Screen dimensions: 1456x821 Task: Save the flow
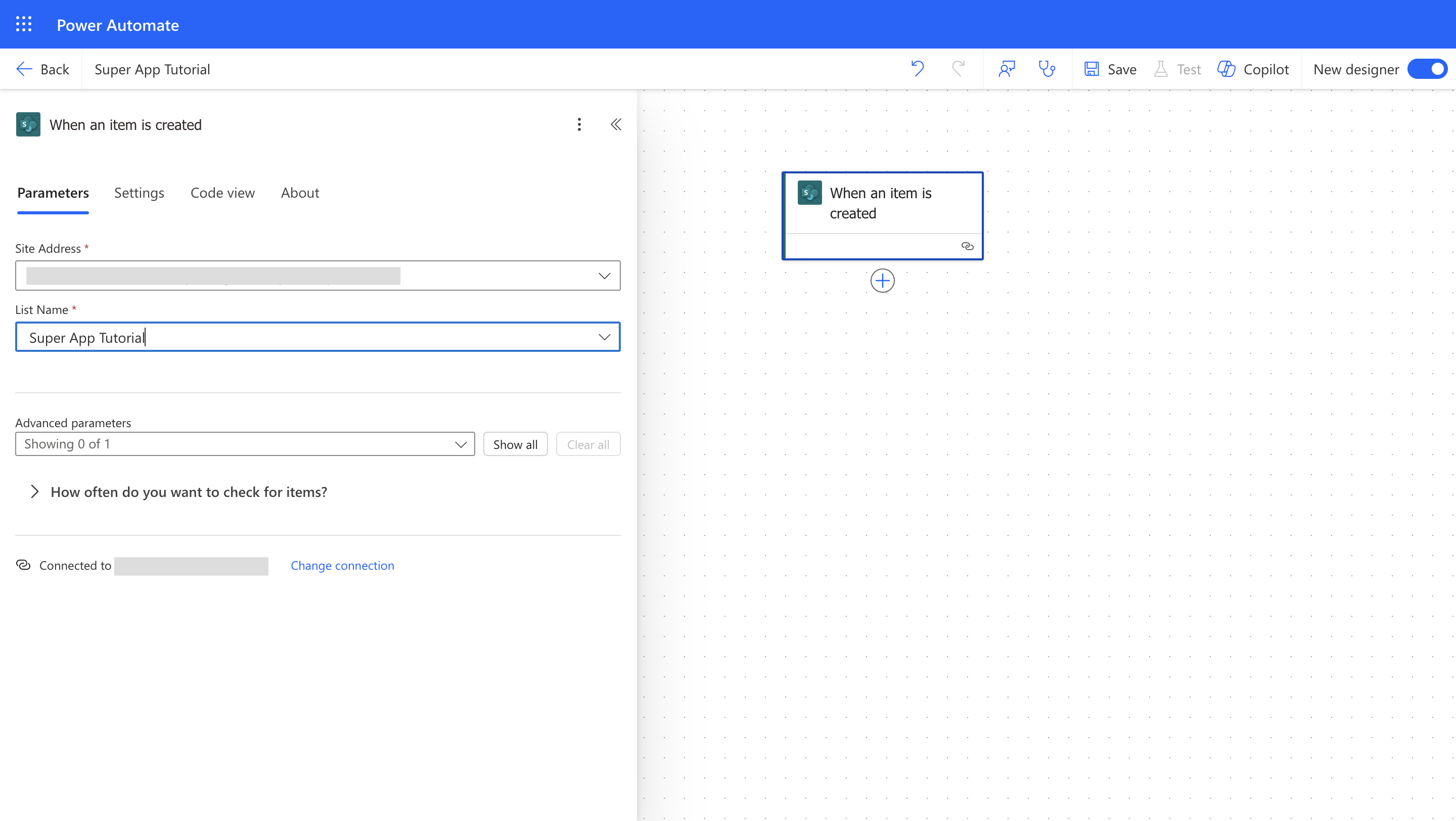tap(1110, 69)
